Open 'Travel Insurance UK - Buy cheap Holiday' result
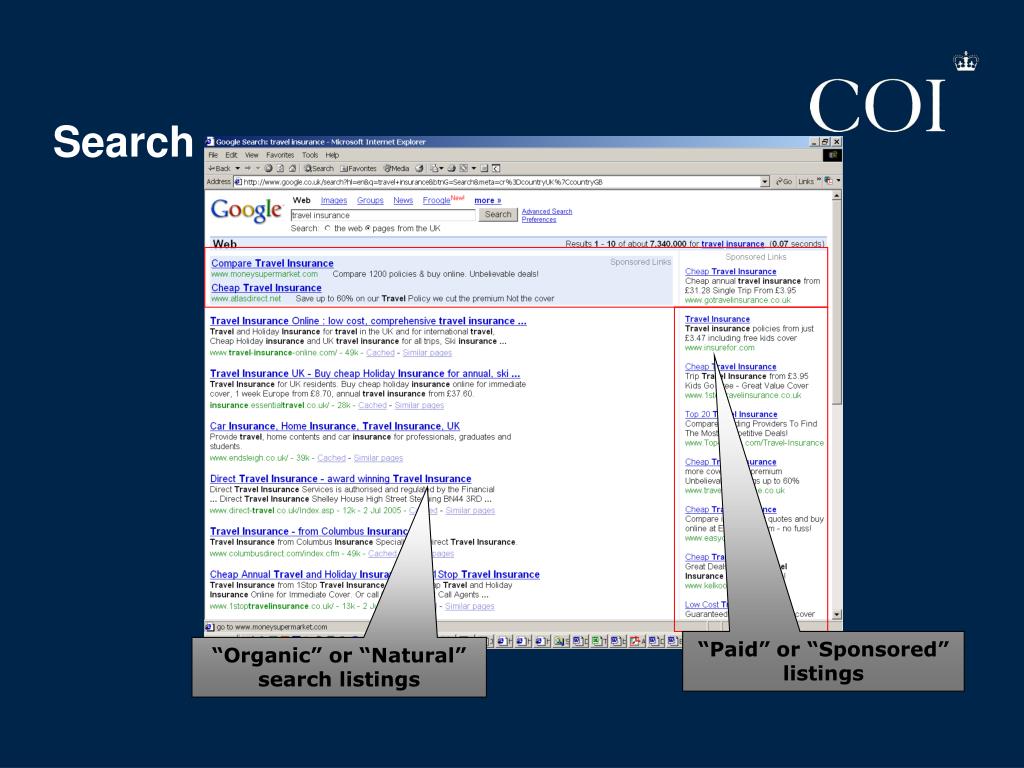Viewport: 1024px width, 768px height. [x=364, y=374]
